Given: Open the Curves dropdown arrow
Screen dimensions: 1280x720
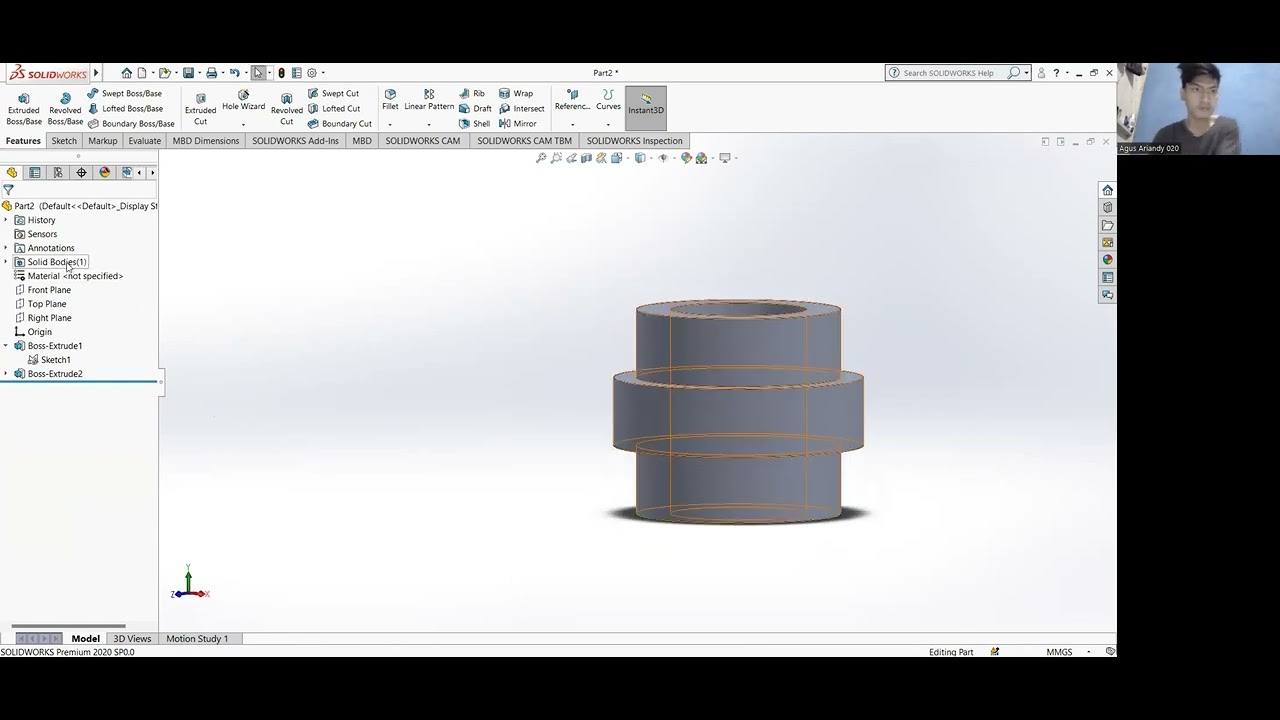Looking at the screenshot, I should (608, 125).
